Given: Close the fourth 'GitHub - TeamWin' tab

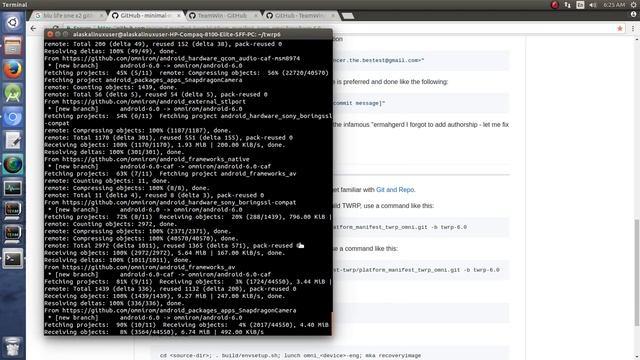Looking at the screenshot, I should tap(333, 16).
